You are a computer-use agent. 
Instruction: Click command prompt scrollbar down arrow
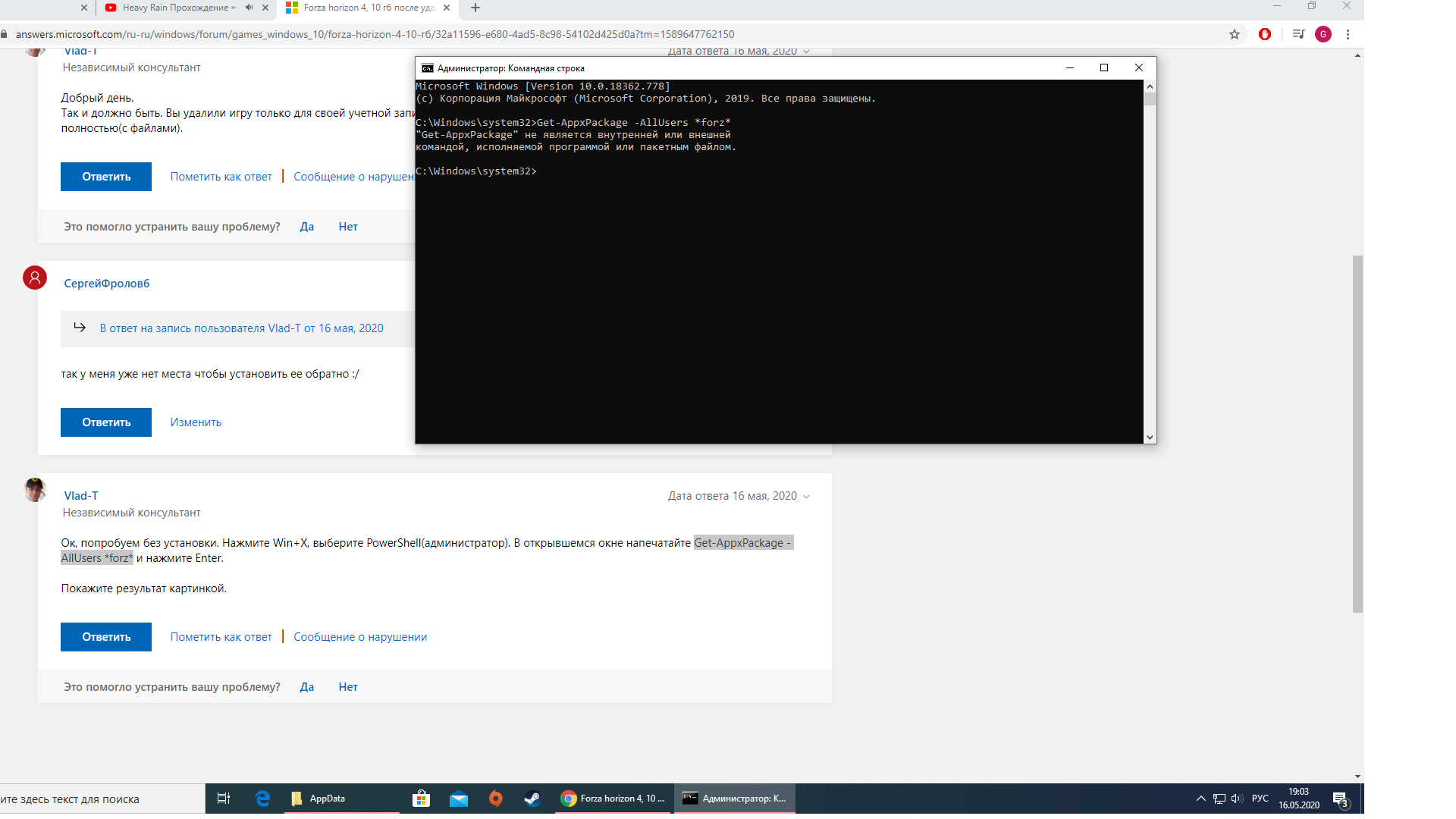pyautogui.click(x=1150, y=438)
